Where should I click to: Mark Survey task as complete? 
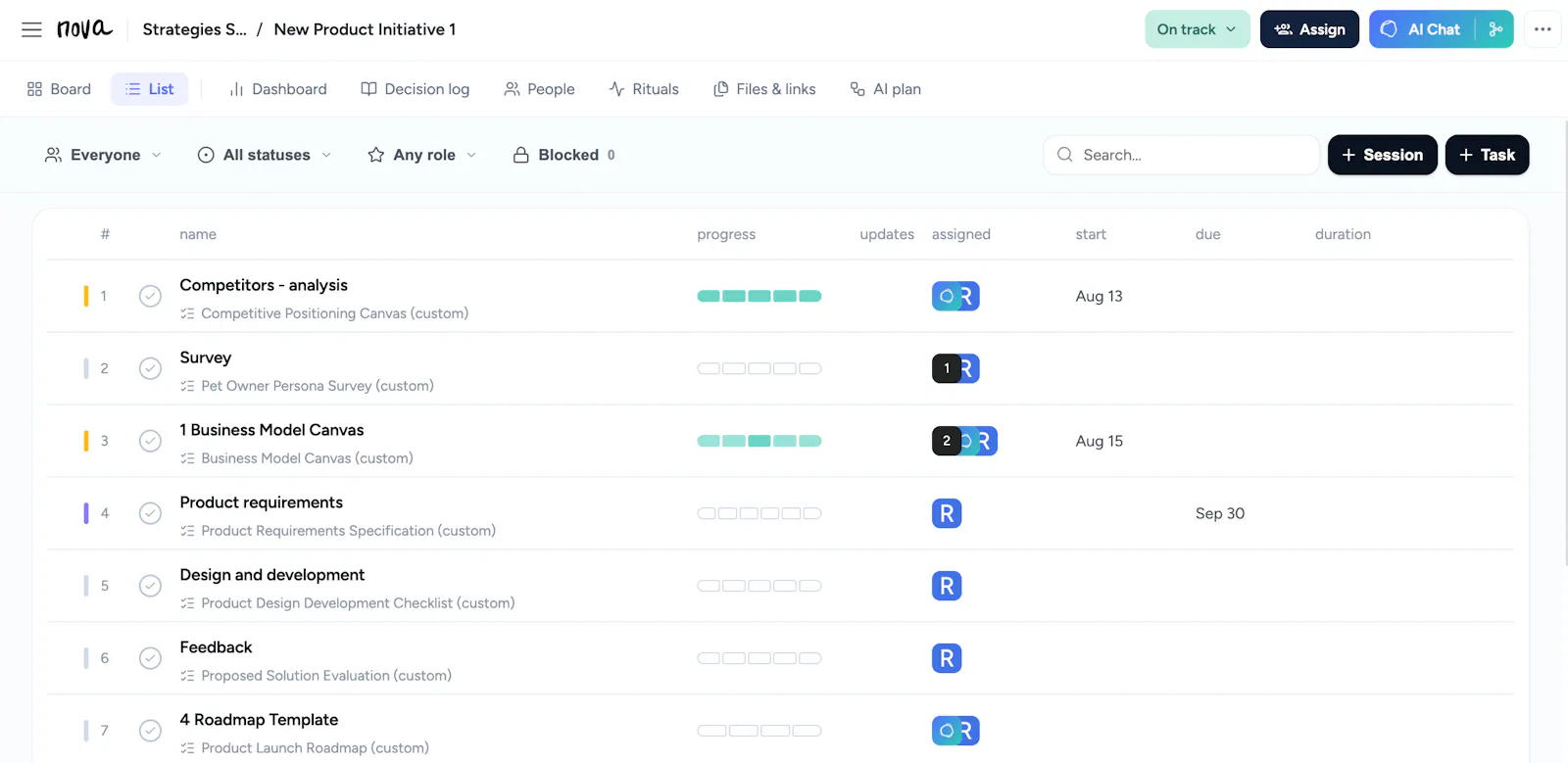tap(150, 368)
